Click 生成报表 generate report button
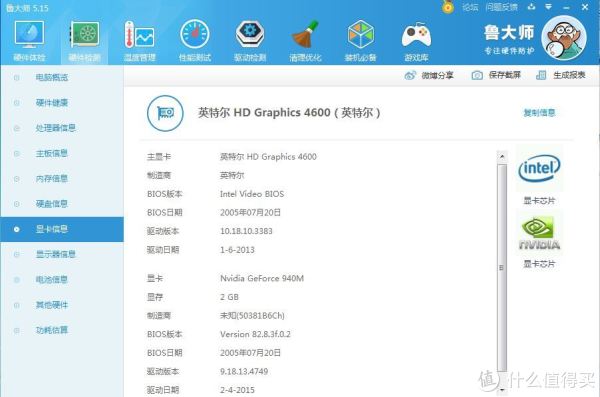The width and height of the screenshot is (600, 397). coord(561,75)
